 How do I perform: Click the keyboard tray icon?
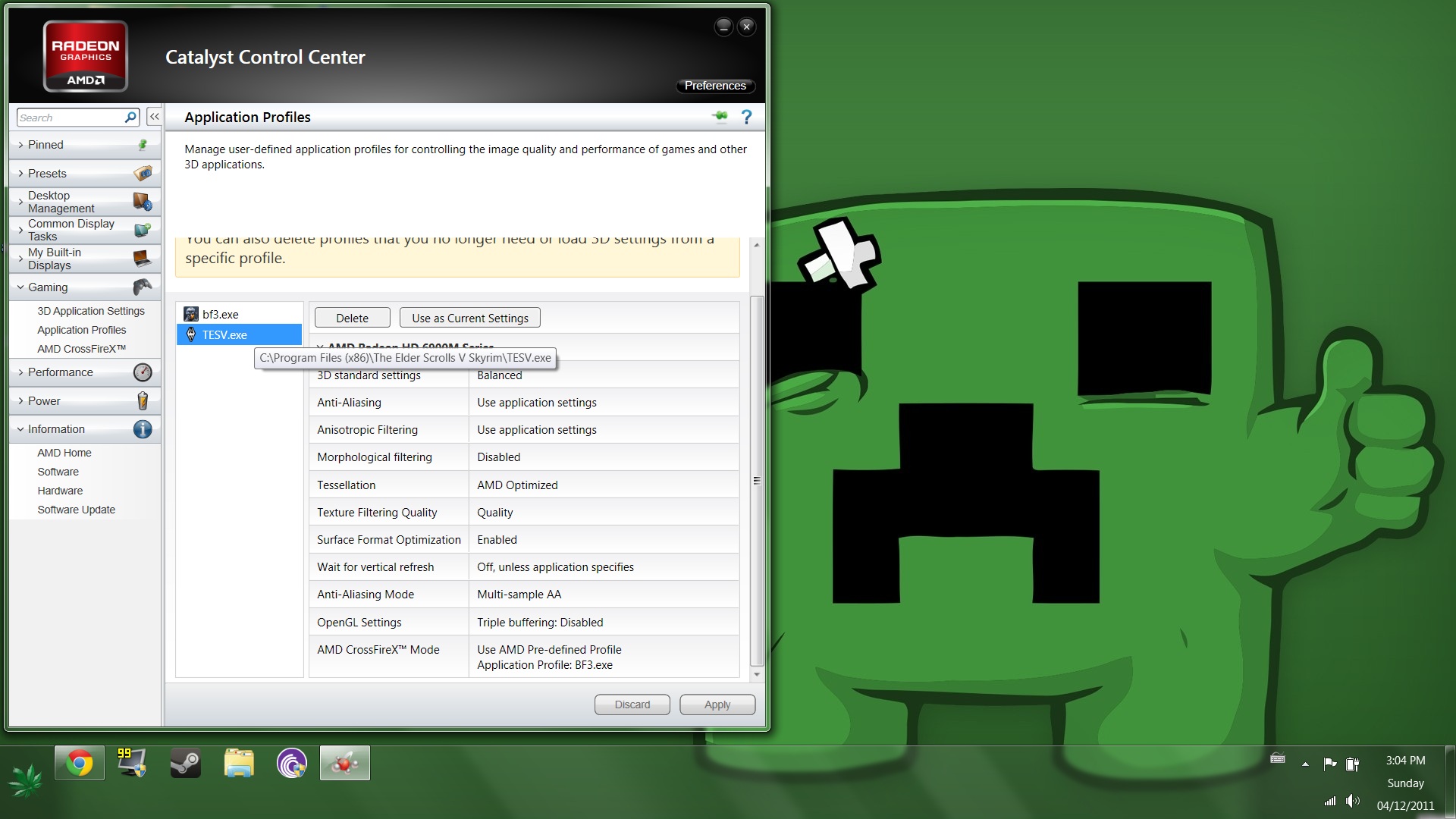coord(1278,758)
